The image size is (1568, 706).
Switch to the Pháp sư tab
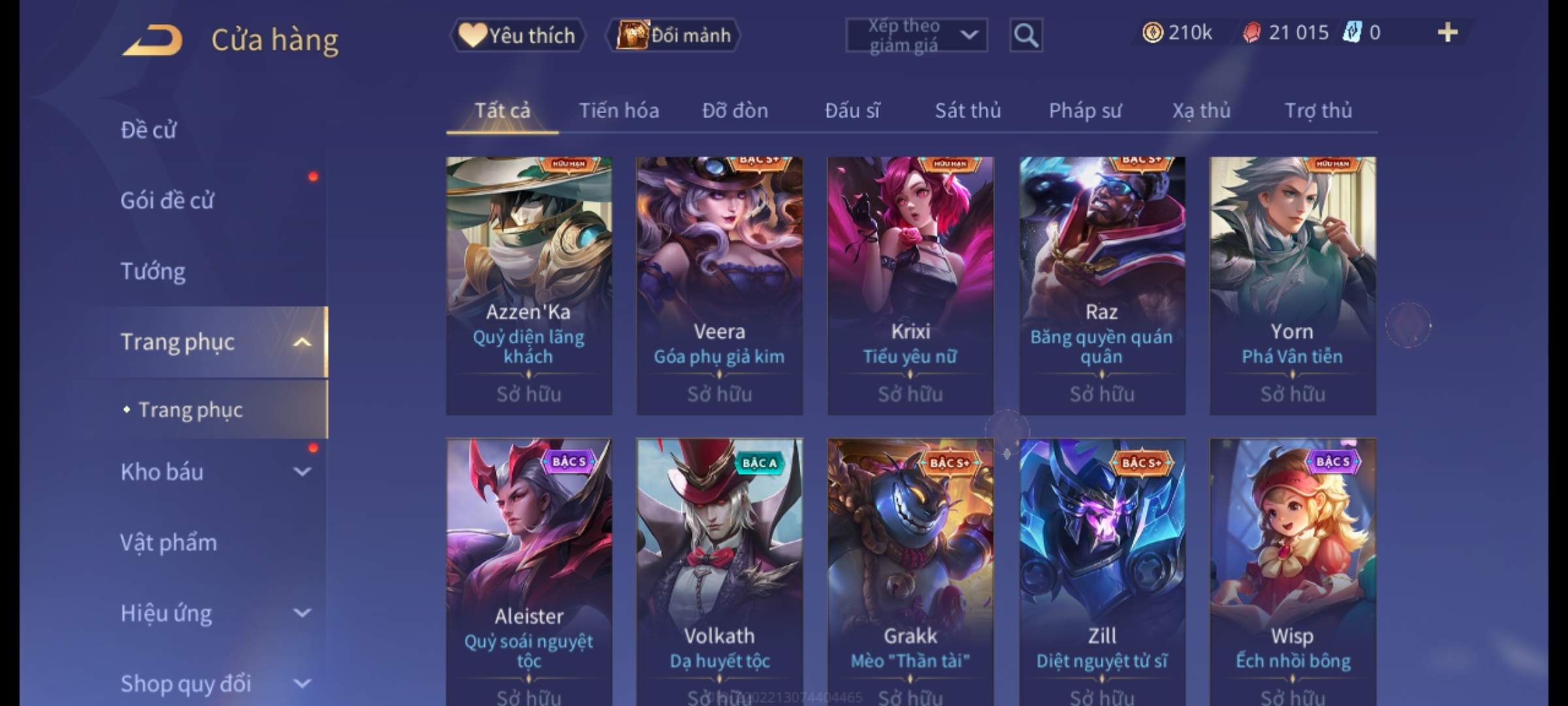pyautogui.click(x=1085, y=110)
